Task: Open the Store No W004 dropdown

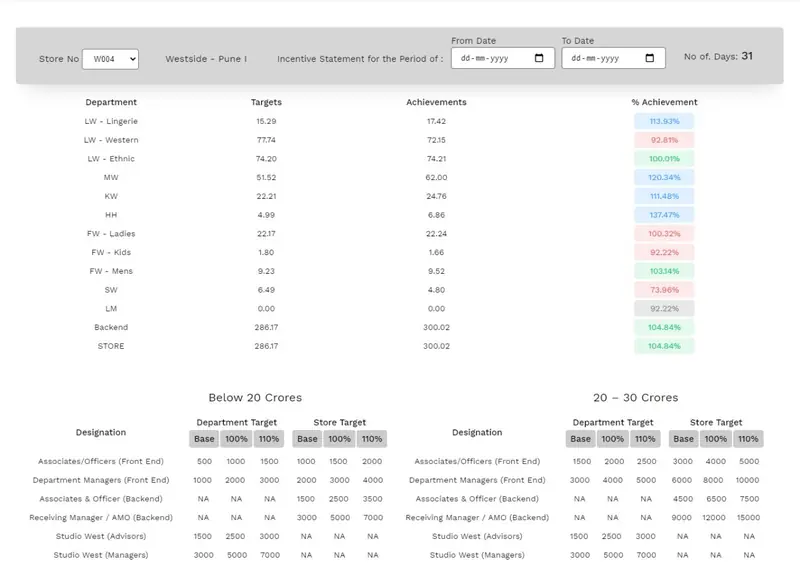Action: 110,59
